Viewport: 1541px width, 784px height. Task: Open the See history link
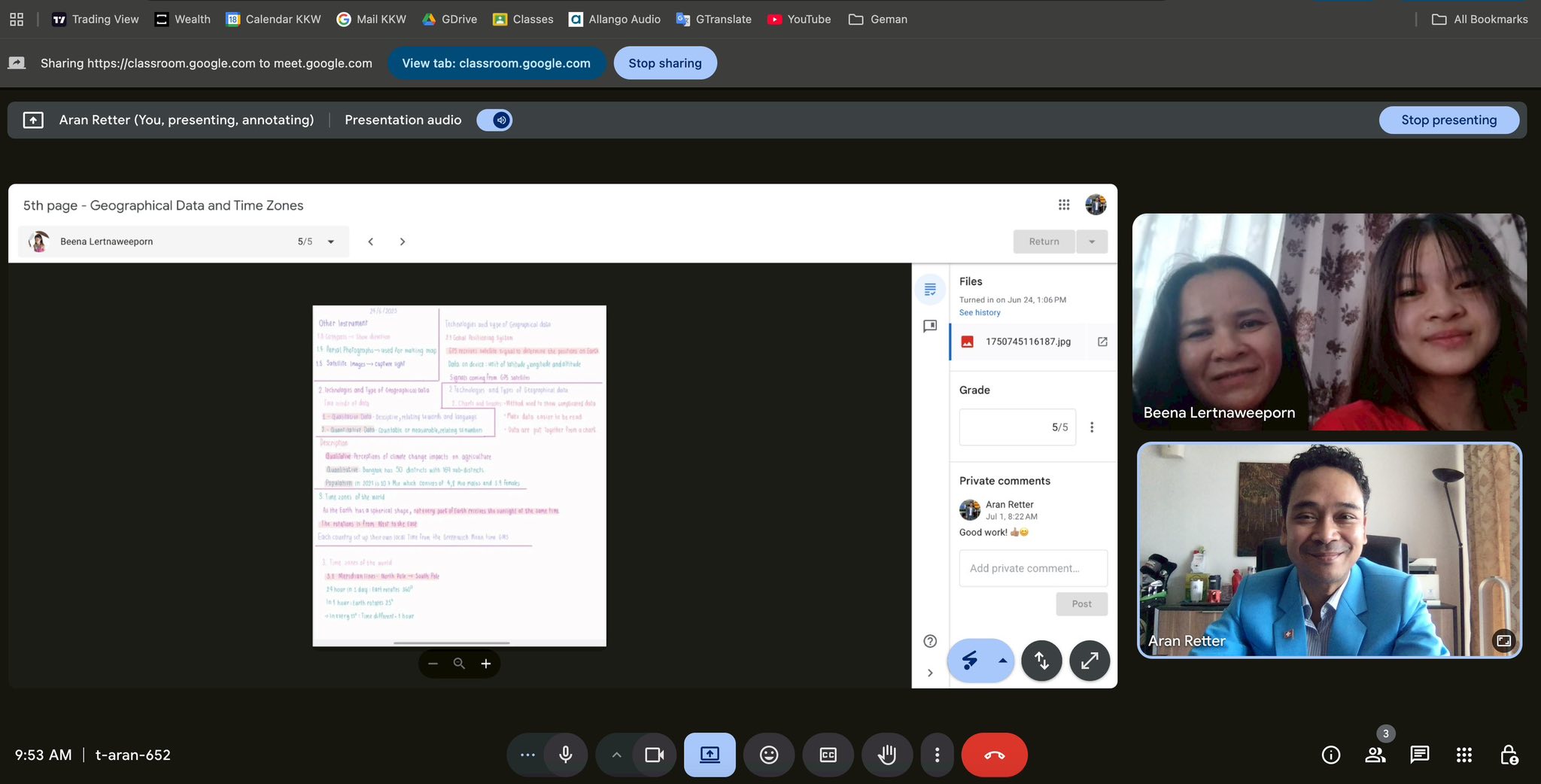(980, 312)
